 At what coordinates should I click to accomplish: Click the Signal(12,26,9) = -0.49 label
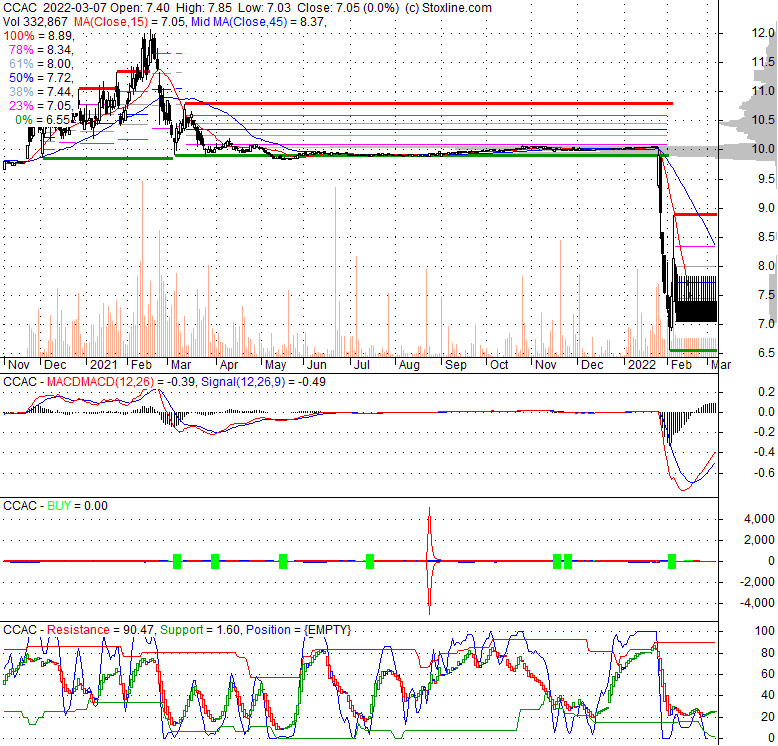pyautogui.click(x=263, y=382)
